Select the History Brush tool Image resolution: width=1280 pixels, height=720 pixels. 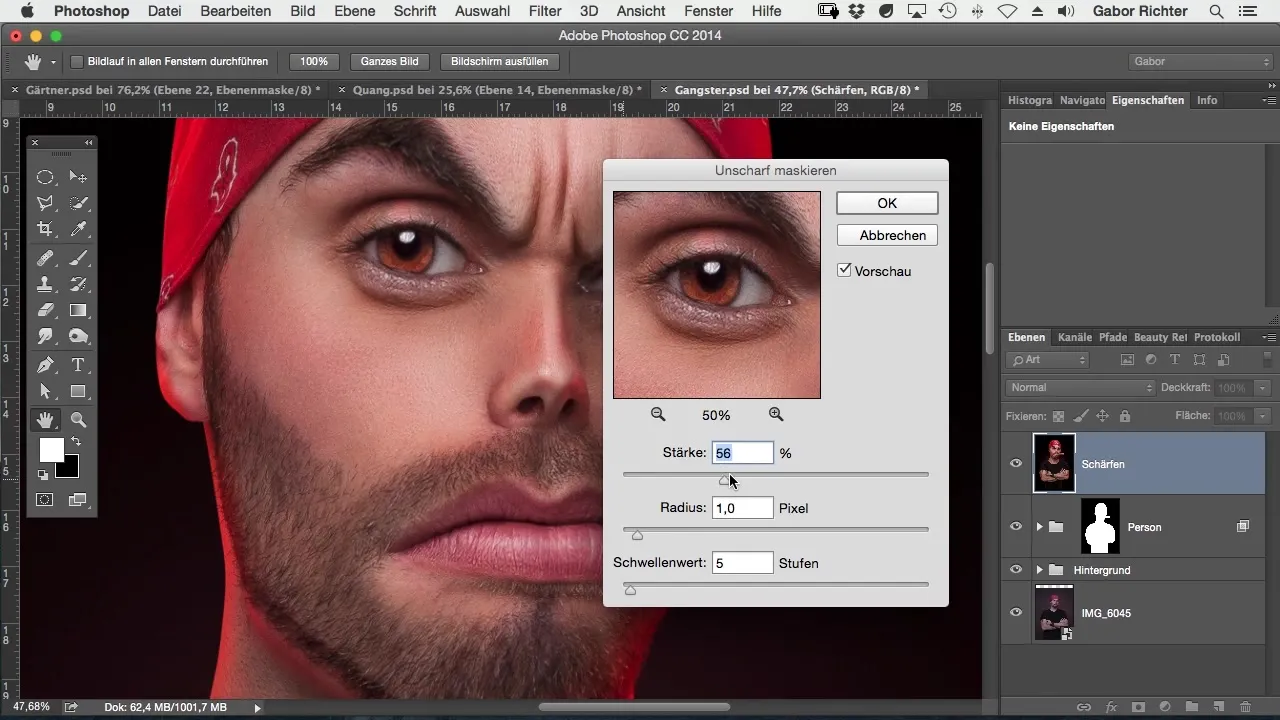point(78,284)
